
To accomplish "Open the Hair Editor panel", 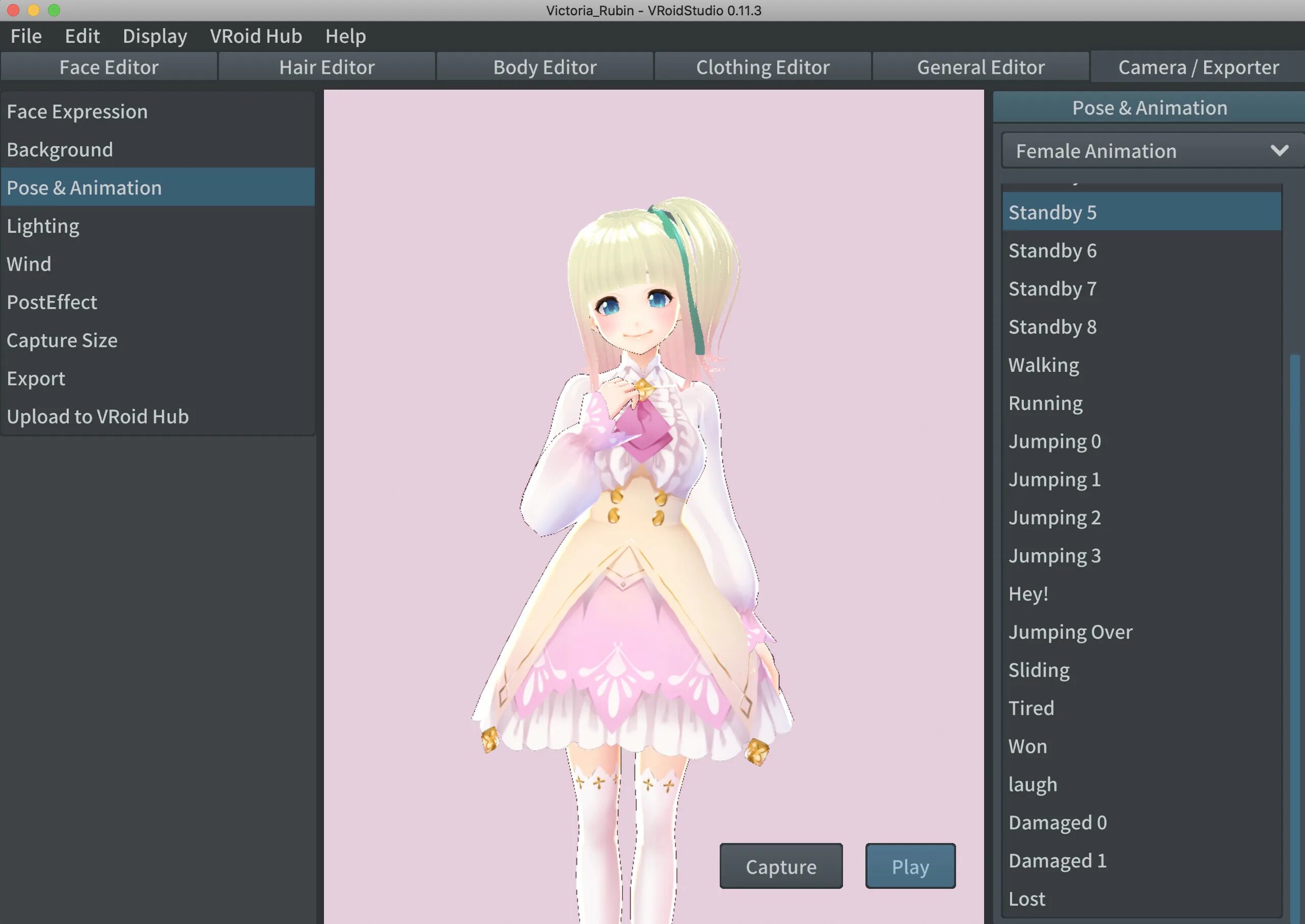I will point(327,66).
